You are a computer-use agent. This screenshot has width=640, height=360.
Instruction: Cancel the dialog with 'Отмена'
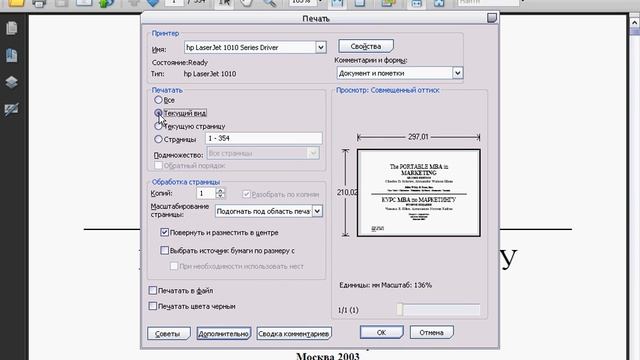431,332
